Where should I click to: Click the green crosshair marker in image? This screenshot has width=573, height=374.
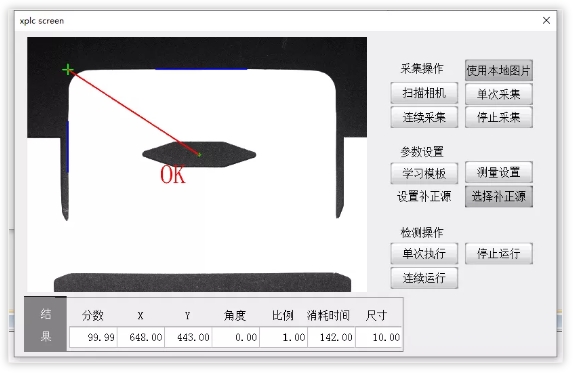coord(68,69)
